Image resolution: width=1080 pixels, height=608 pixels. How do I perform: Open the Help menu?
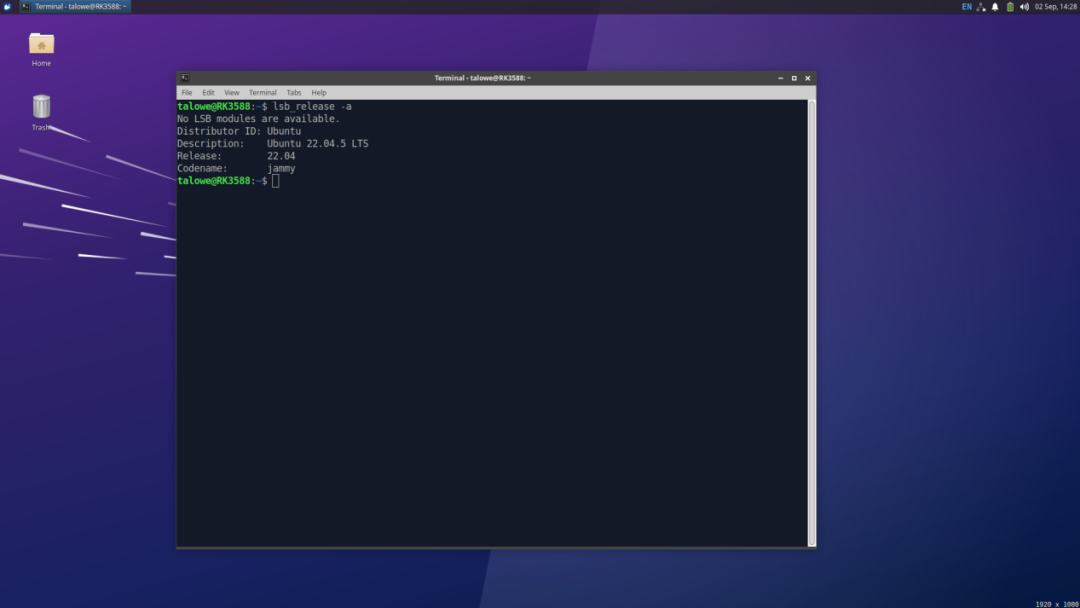point(319,93)
